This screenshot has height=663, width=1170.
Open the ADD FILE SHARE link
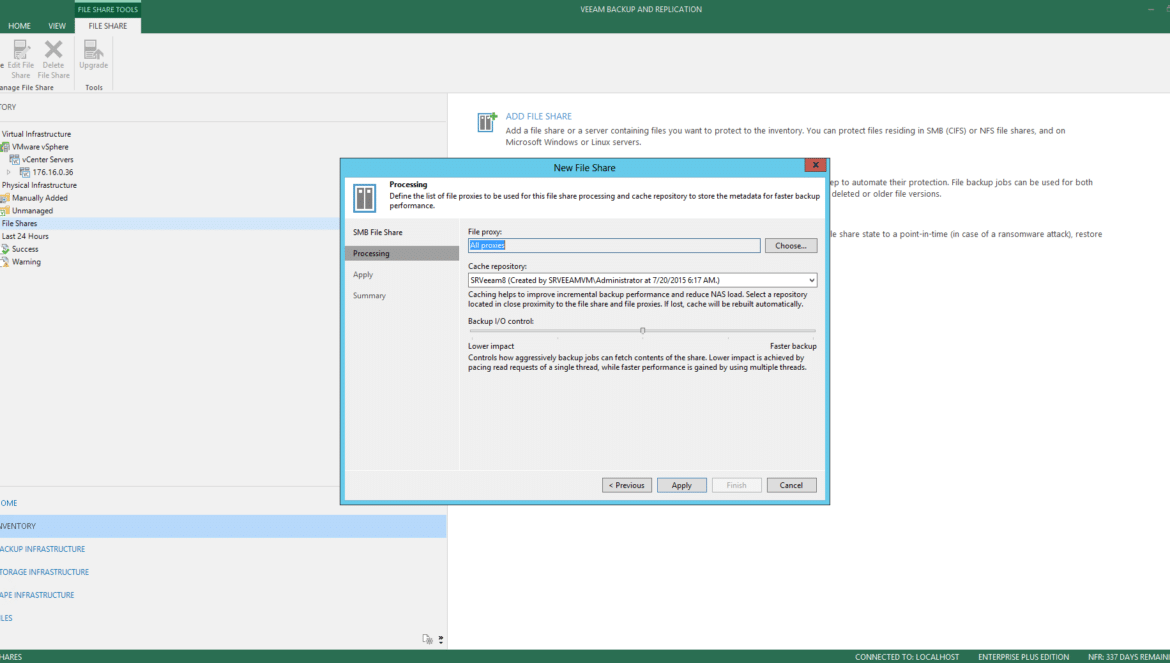click(539, 116)
